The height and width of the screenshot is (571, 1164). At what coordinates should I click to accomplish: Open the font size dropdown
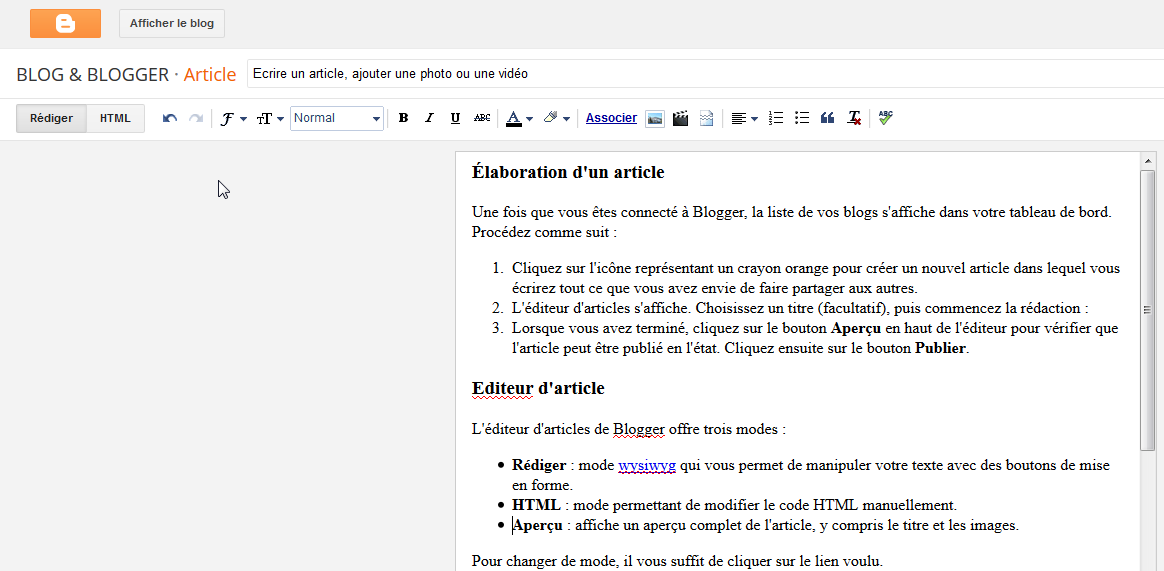click(270, 118)
